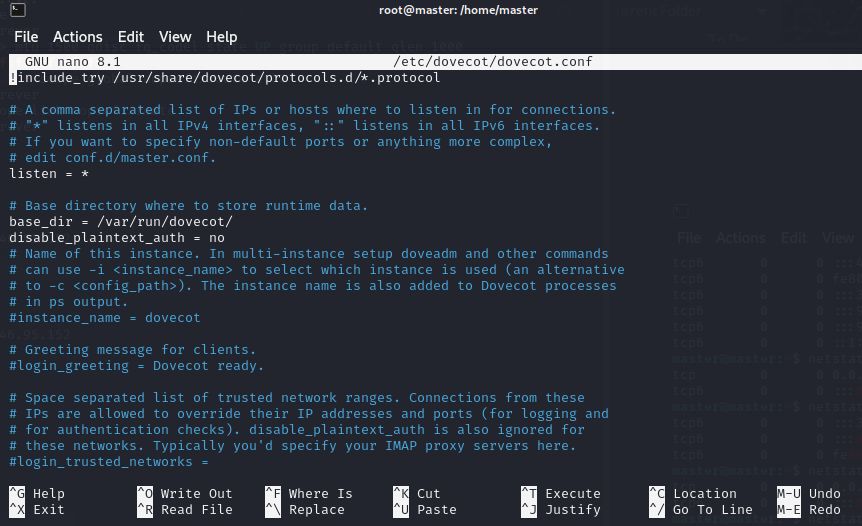This screenshot has width=862, height=526.
Task: Click the '# Base directory where to store' comment
Action: coord(189,206)
